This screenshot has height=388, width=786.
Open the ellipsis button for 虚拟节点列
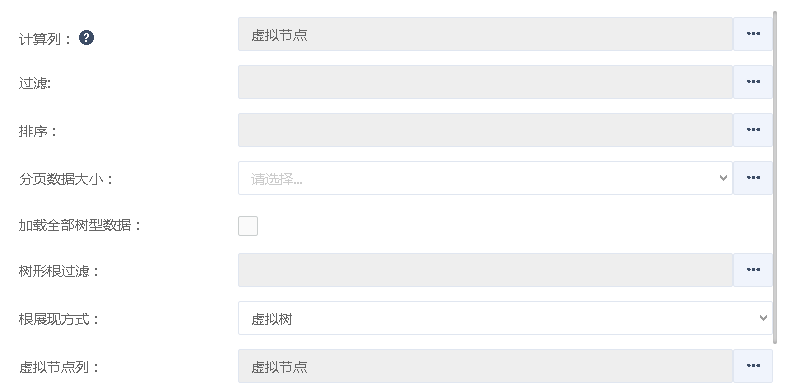click(753, 366)
